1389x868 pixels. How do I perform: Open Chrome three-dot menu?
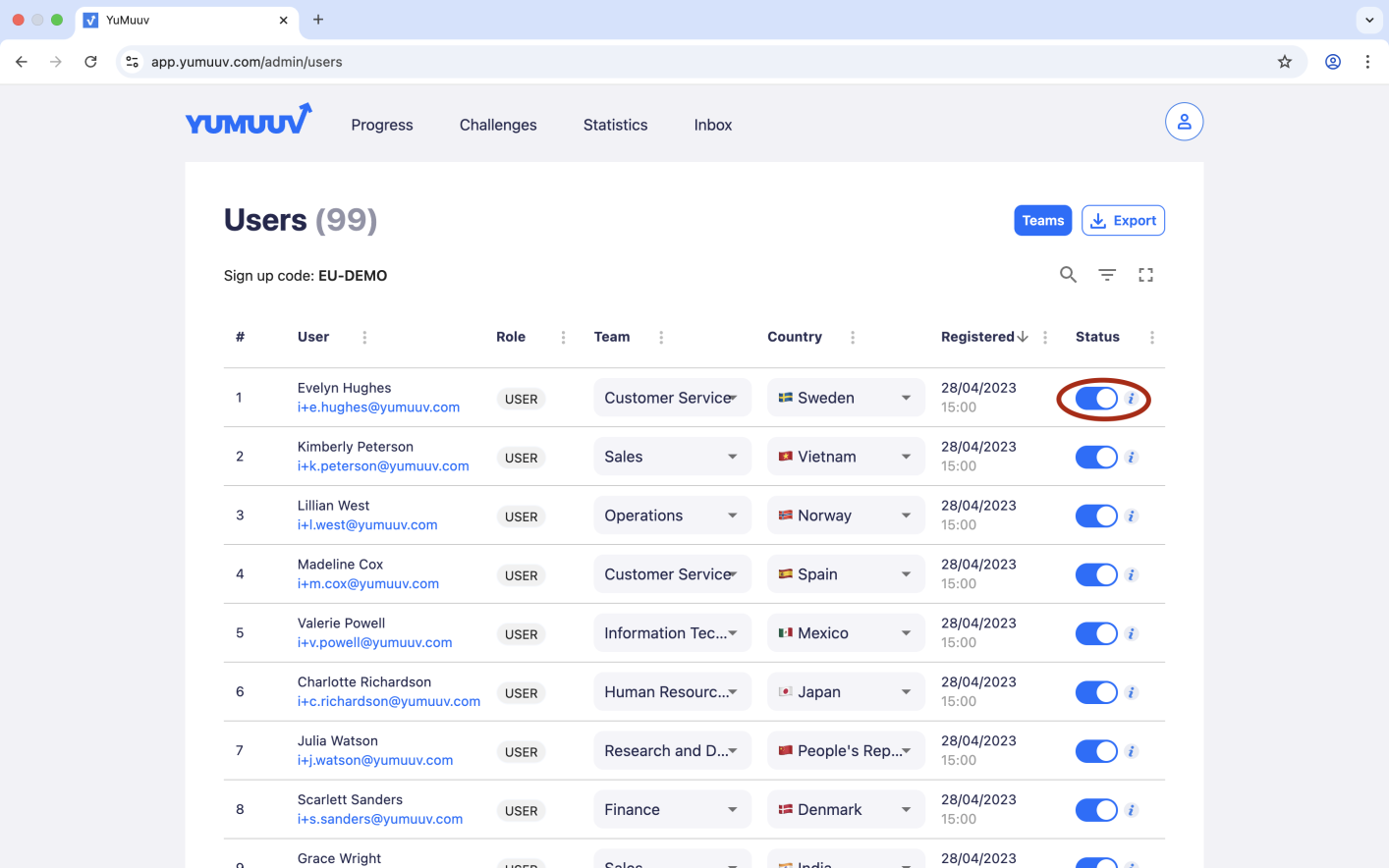tap(1367, 62)
